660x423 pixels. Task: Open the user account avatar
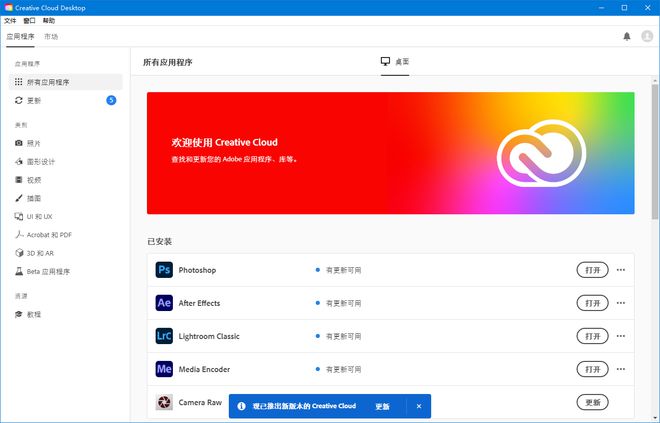647,37
